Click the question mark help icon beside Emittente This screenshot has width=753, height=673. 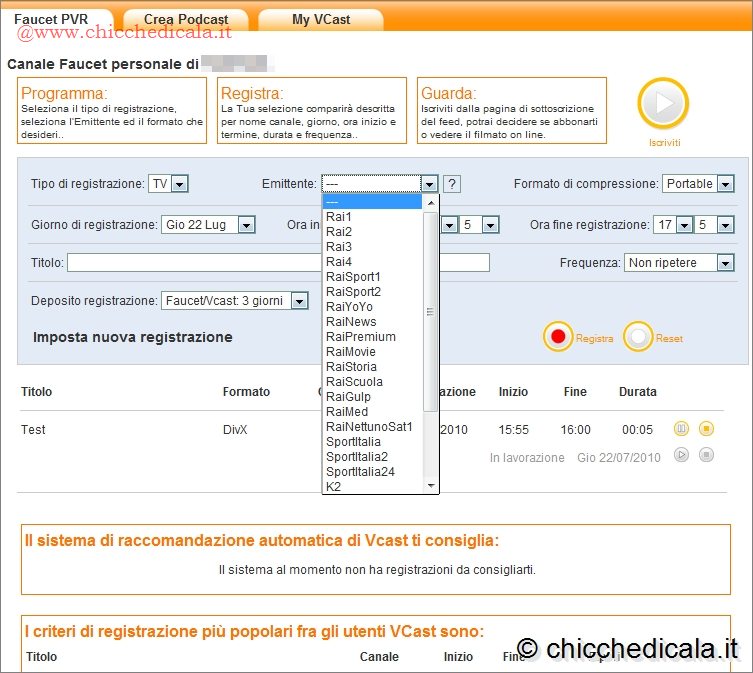click(x=452, y=184)
